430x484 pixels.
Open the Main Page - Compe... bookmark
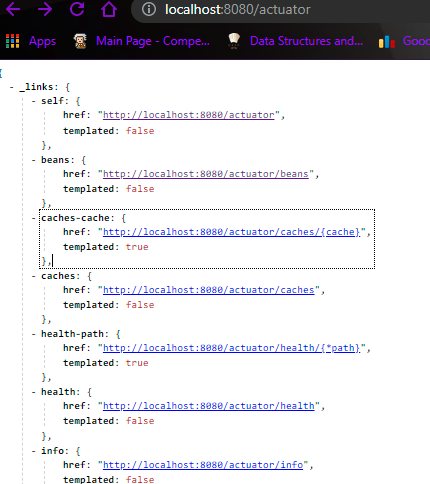pos(153,41)
